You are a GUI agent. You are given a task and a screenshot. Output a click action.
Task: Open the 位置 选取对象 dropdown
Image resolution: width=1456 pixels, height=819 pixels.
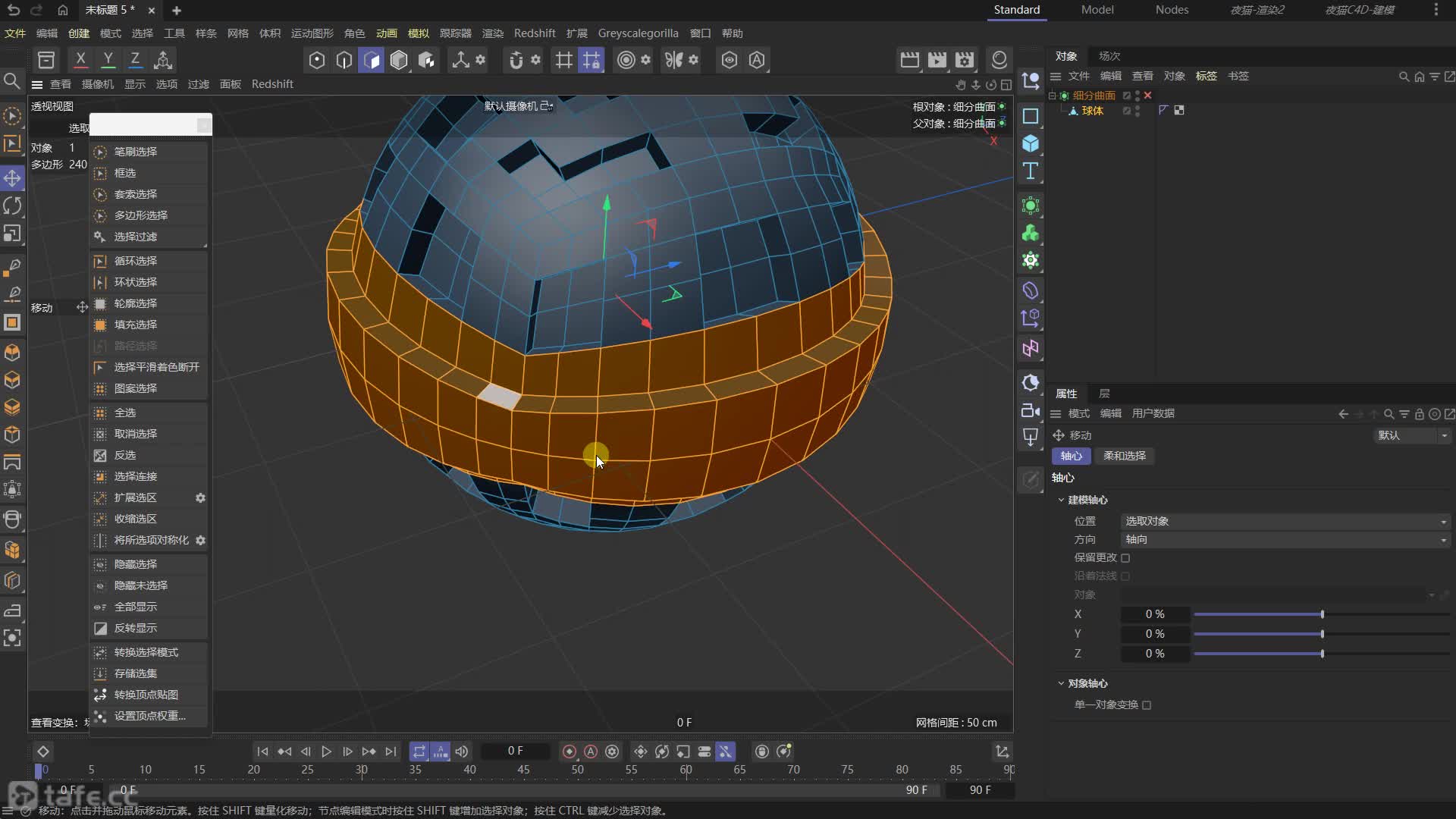click(1285, 522)
